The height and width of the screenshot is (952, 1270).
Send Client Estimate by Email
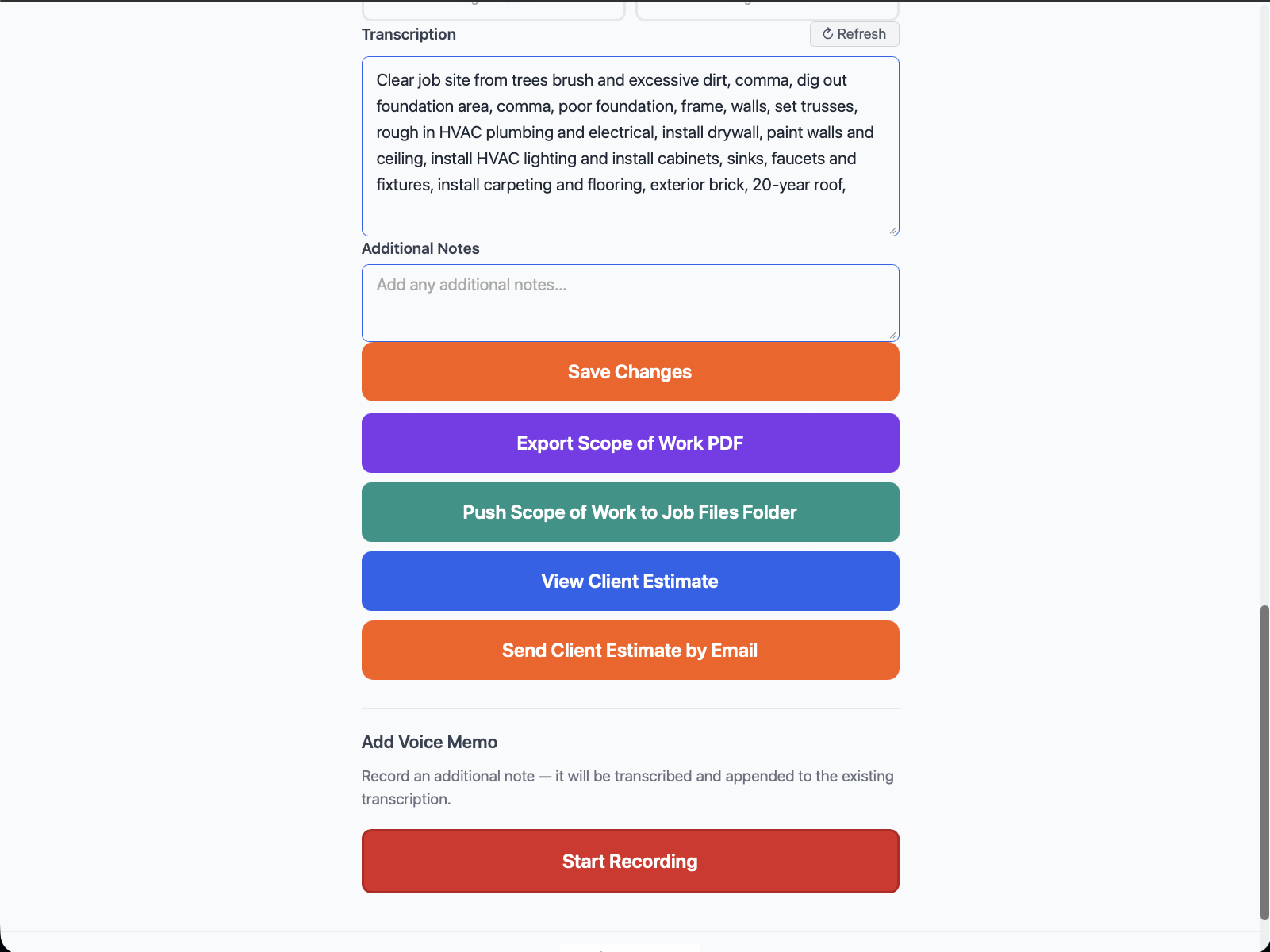629,650
